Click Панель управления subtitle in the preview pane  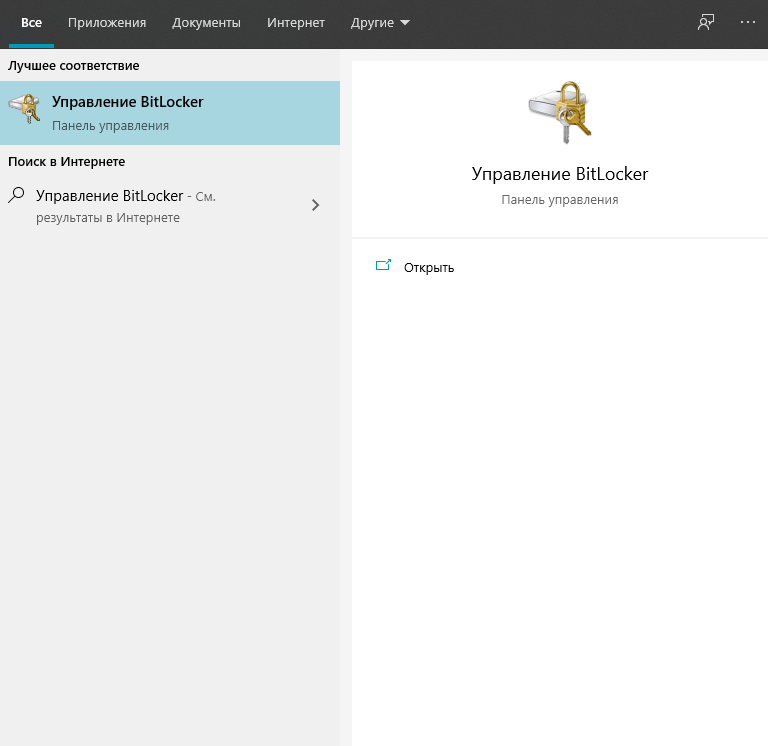coord(559,200)
